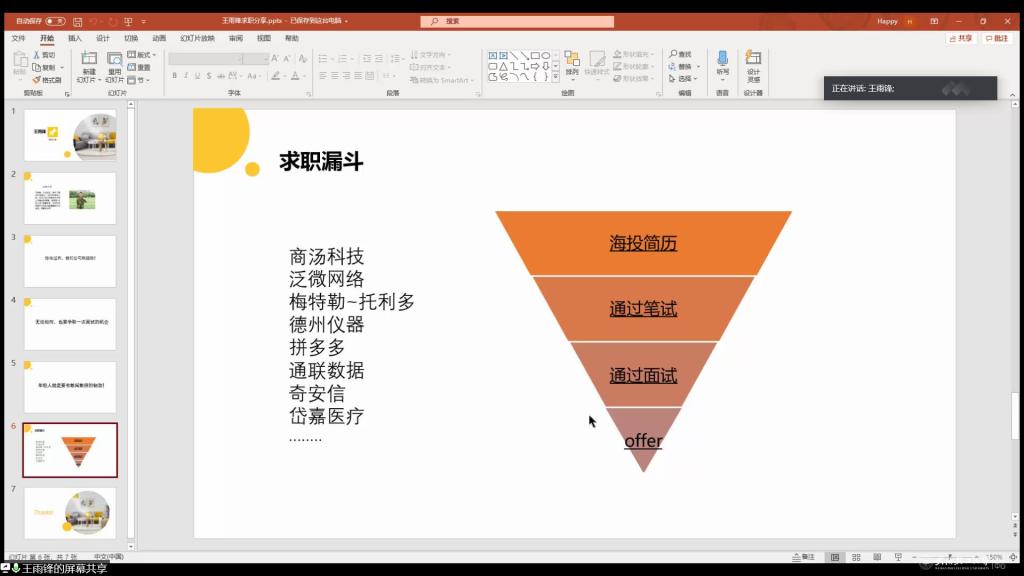Open Design Ideas (设计灵感)

(x=754, y=66)
